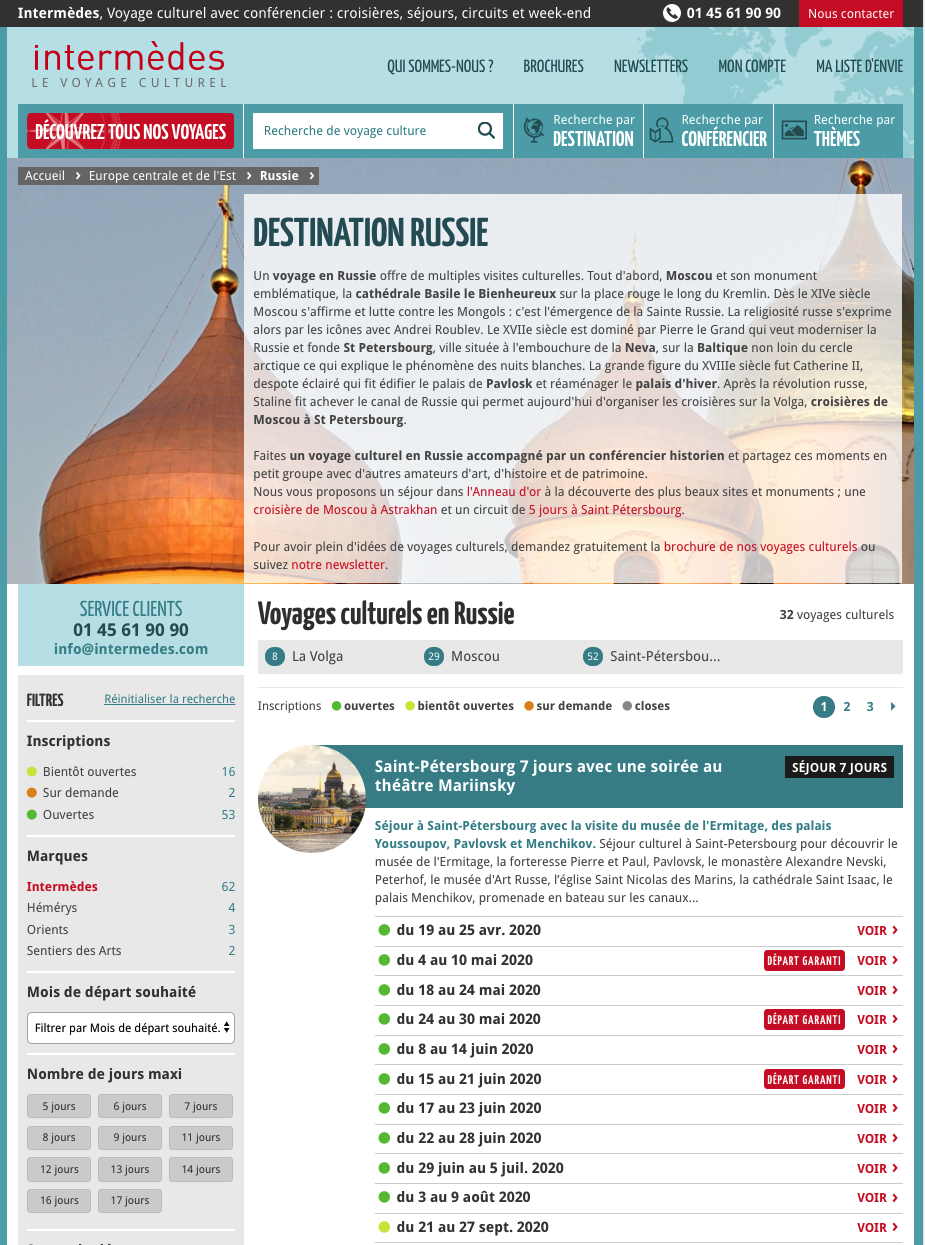This screenshot has height=1245, width=925.
Task: Go to Mon Compte menu
Action: click(x=751, y=66)
